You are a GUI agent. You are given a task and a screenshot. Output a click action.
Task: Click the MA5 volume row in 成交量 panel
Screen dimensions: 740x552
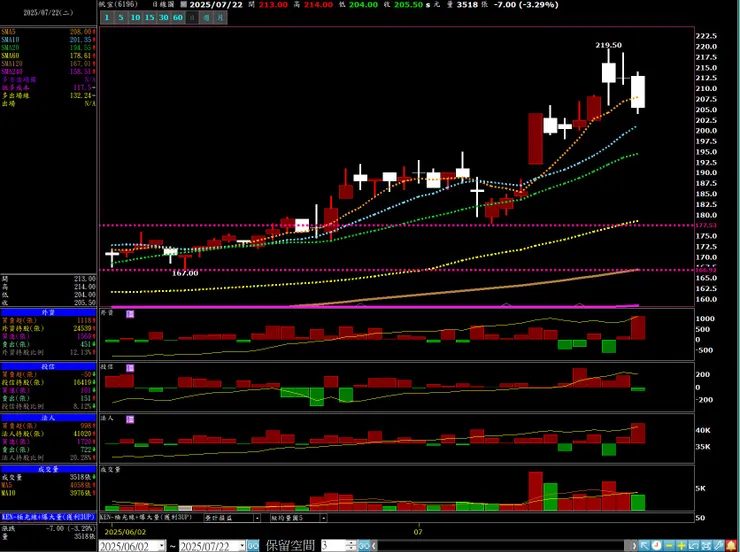[48, 485]
